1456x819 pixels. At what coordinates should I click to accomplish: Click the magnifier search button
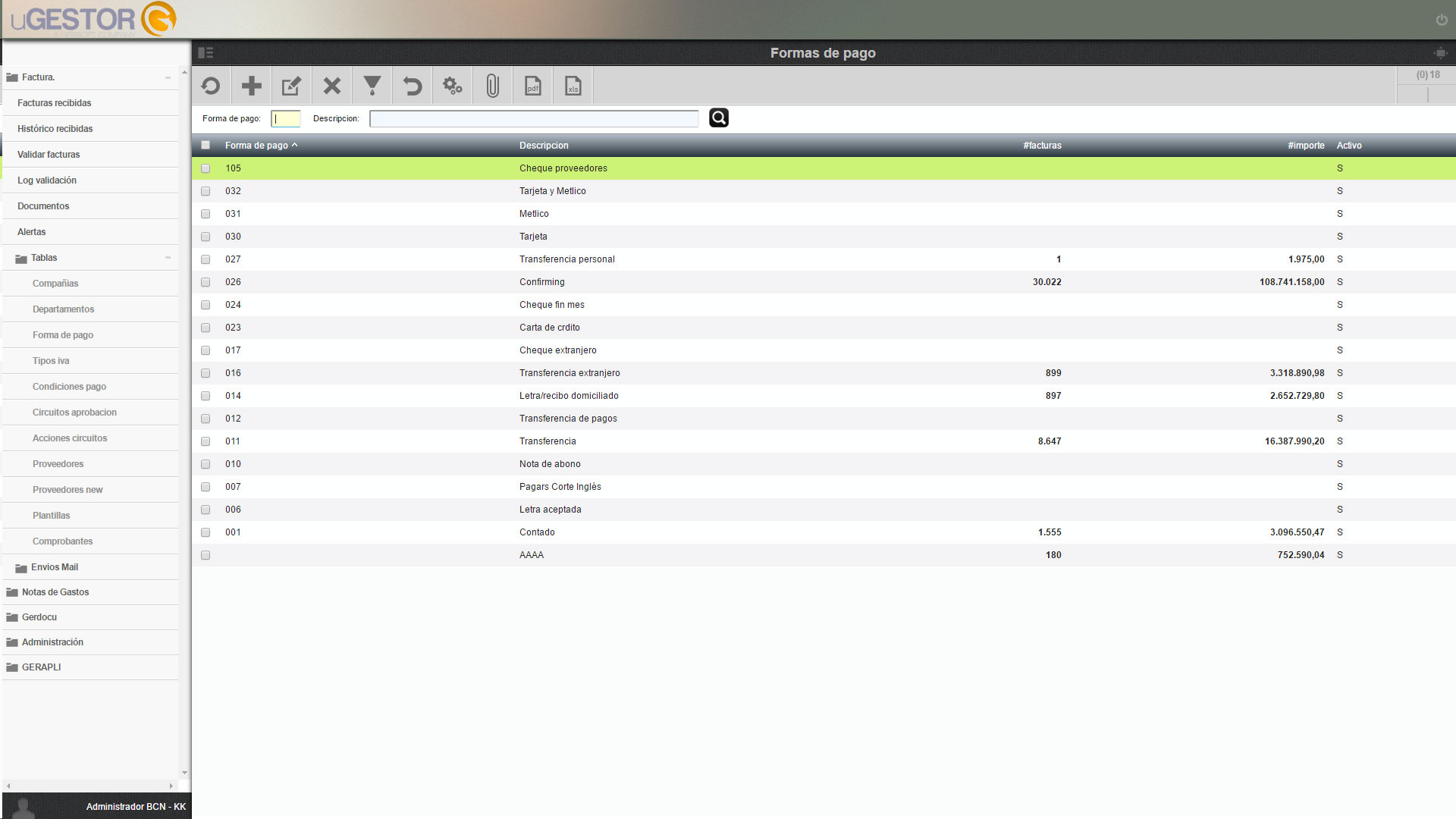pyautogui.click(x=719, y=118)
